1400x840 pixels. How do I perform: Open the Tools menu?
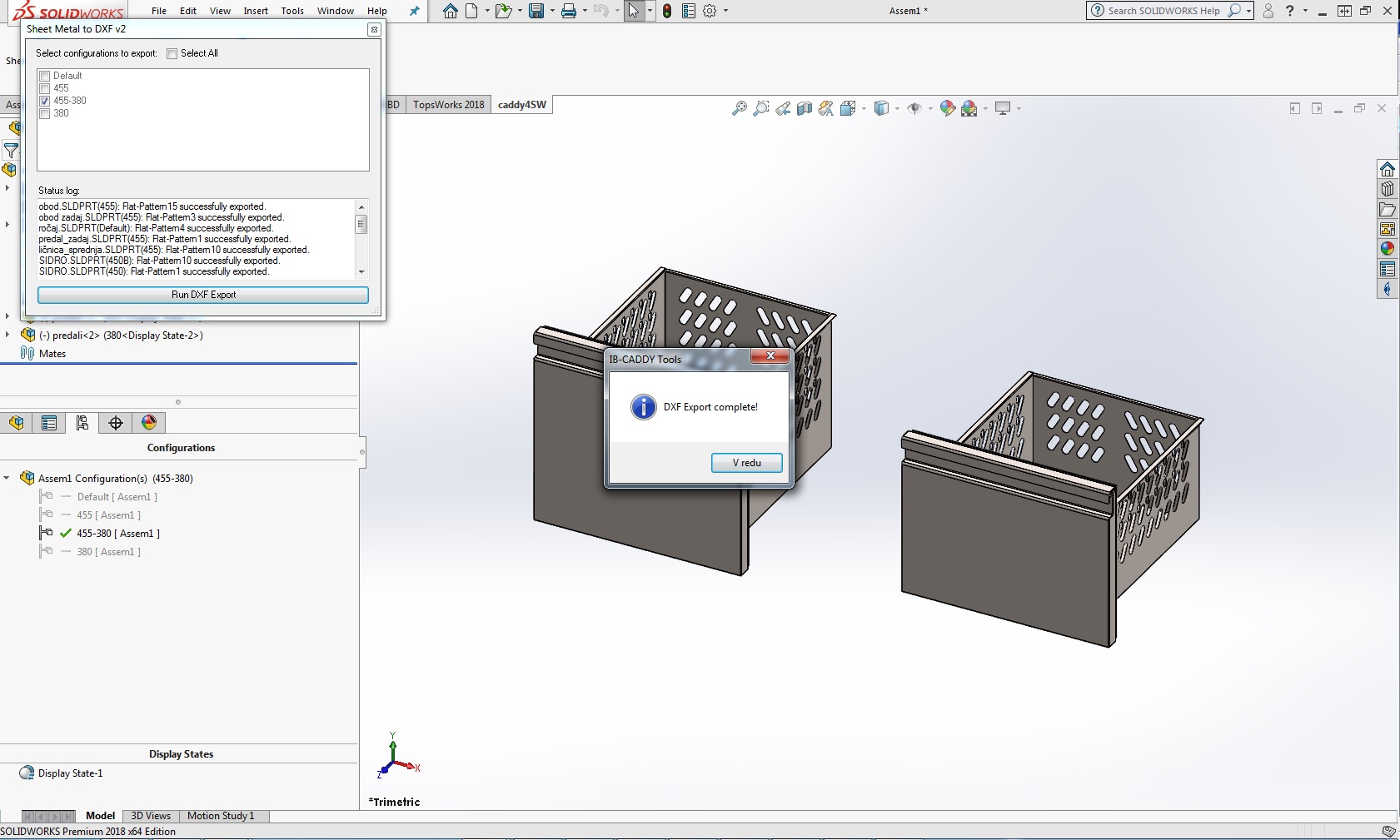291,11
